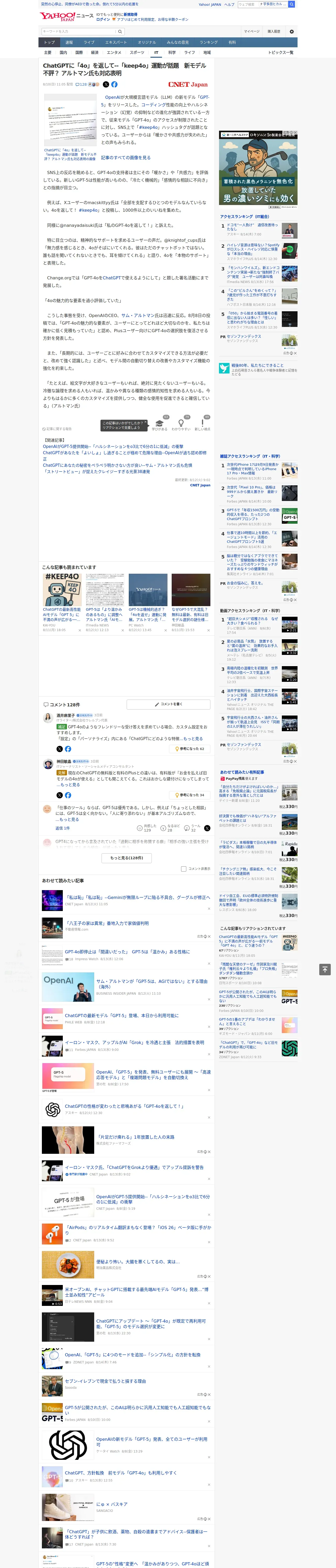The image size is (336, 1568).
Task: Open the 速報 main tab
Action: pyautogui.click(x=69, y=43)
